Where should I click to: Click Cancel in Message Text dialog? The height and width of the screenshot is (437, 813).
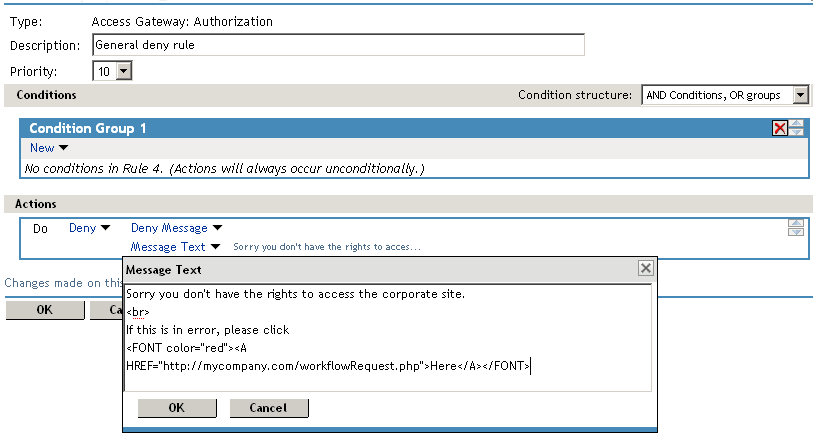tap(269, 408)
